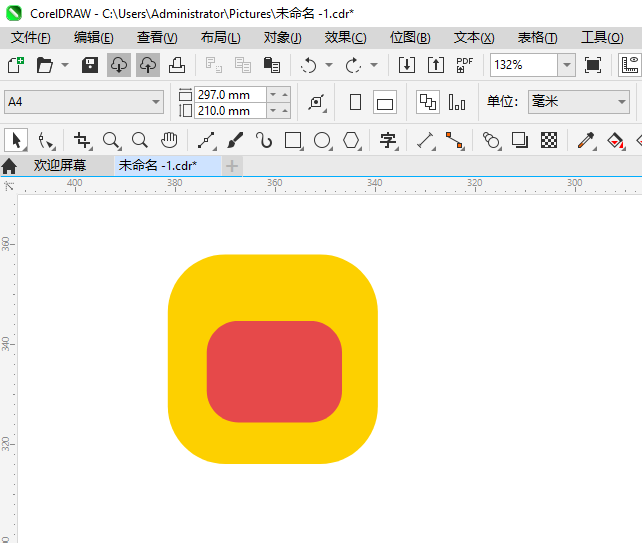Screen dimensions: 642x543
Task: Redo the last action
Action: (353, 65)
